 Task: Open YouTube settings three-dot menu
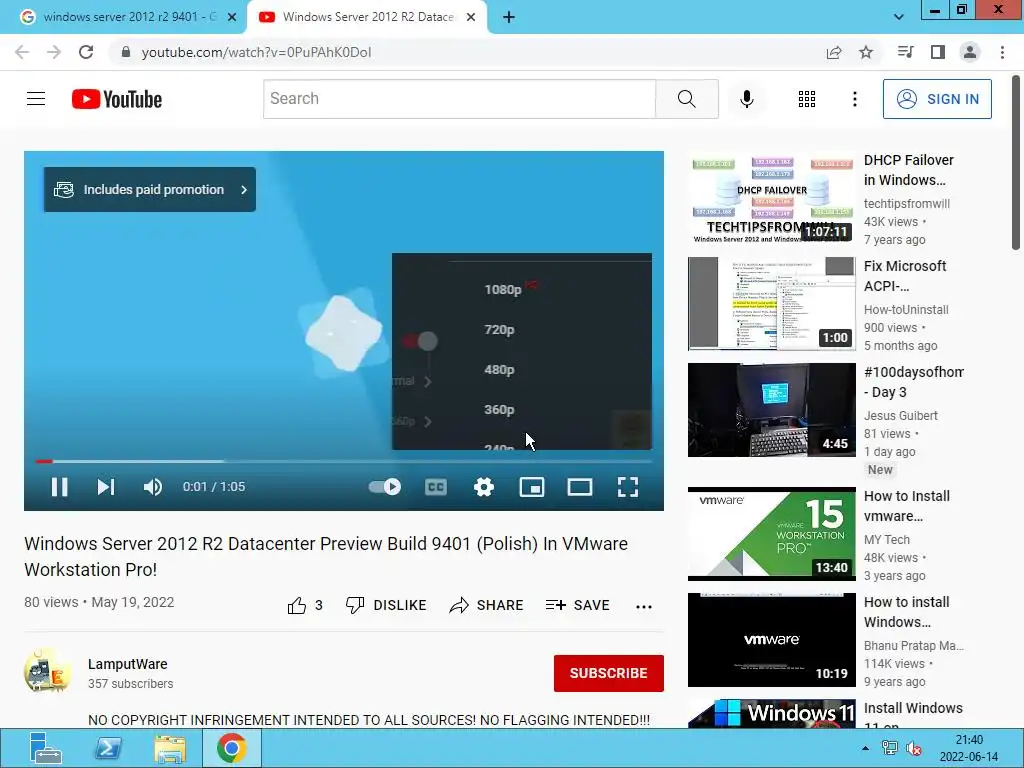point(854,99)
